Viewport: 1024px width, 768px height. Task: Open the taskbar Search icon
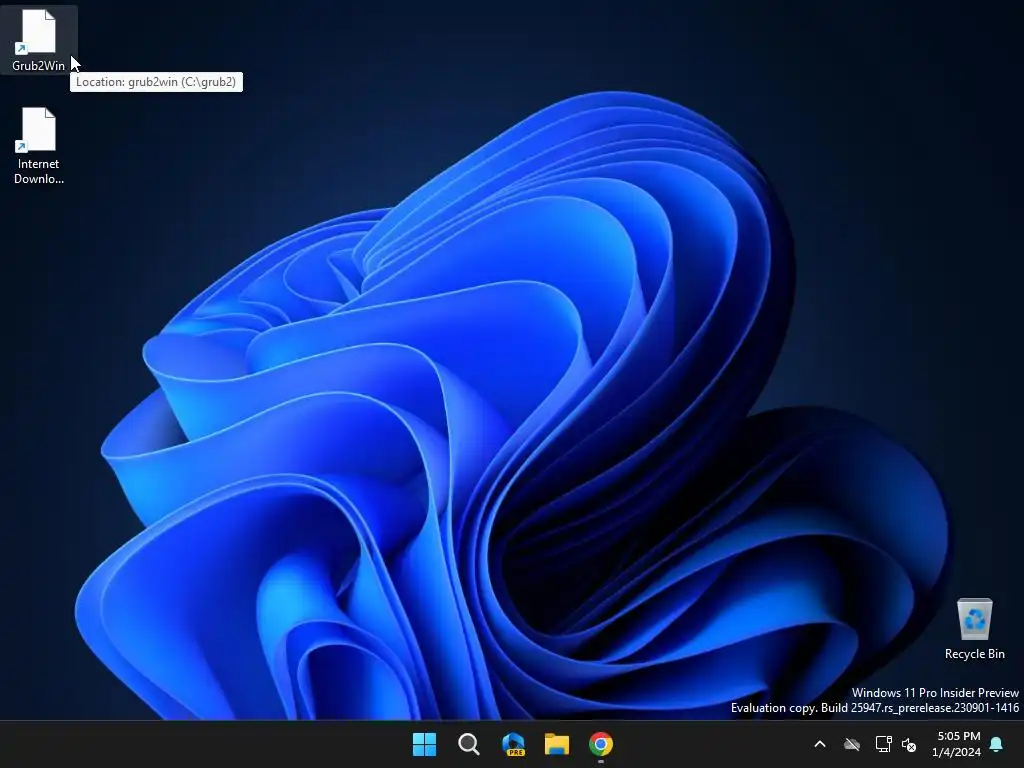tap(468, 744)
